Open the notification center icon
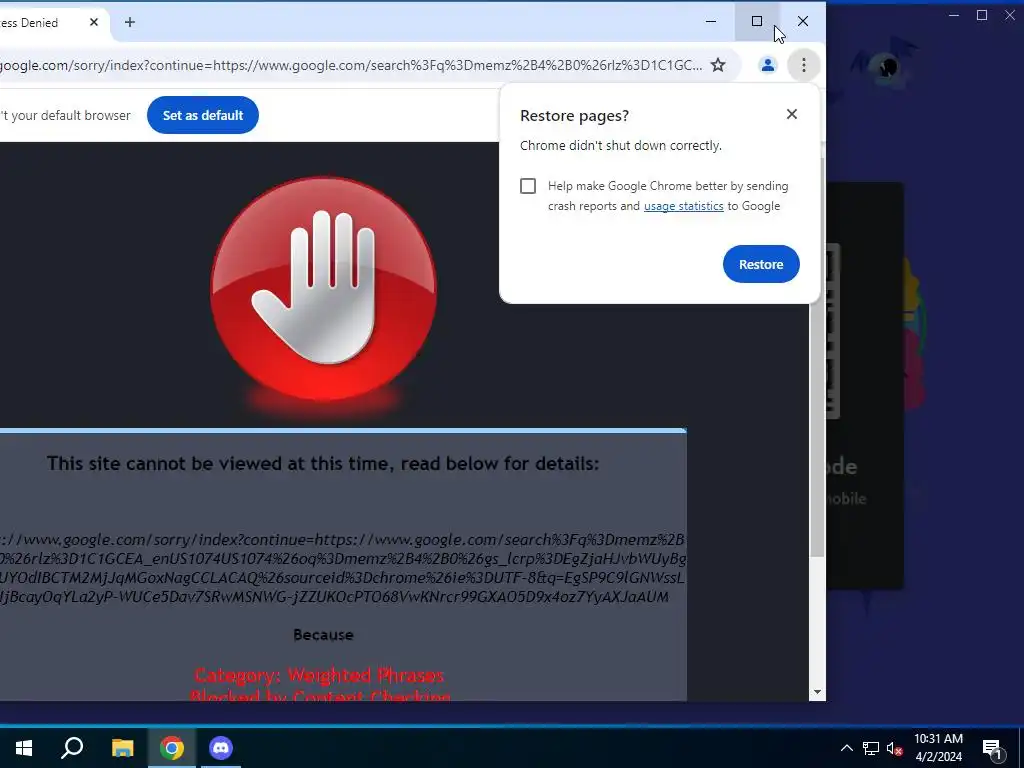1024x768 pixels. click(x=992, y=748)
